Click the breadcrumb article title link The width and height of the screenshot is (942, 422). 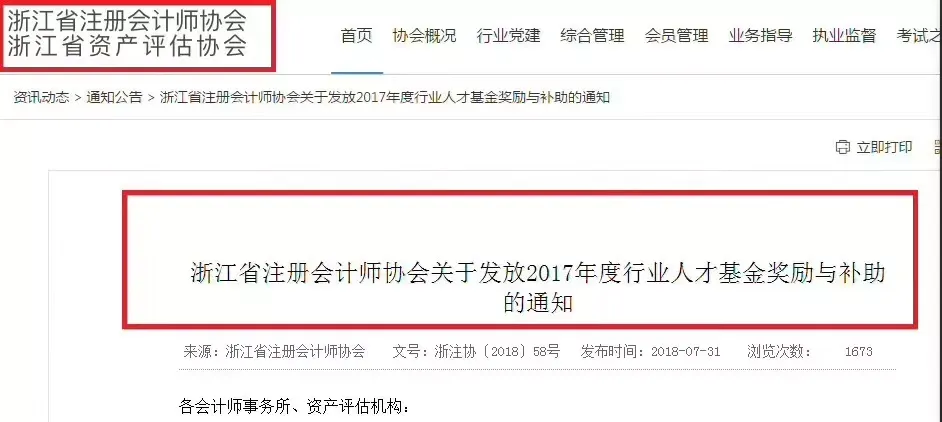384,97
